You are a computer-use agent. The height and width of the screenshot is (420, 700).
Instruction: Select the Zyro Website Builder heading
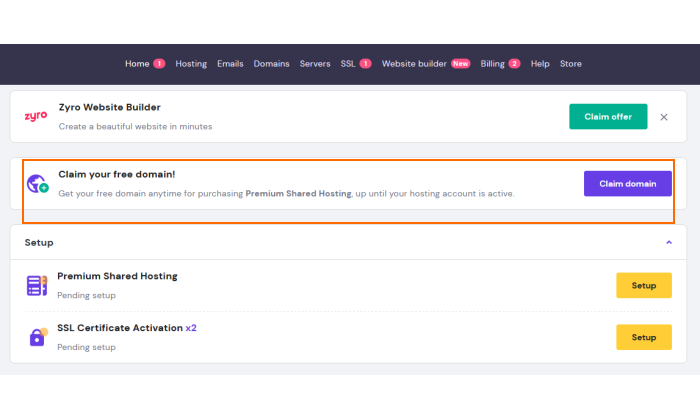tap(109, 107)
